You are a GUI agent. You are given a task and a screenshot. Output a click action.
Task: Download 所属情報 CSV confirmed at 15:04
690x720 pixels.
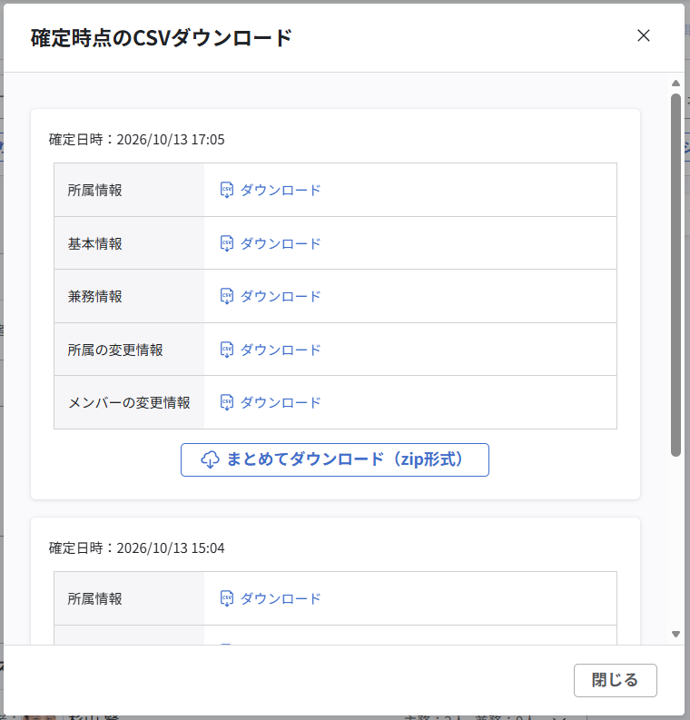pyautogui.click(x=270, y=599)
